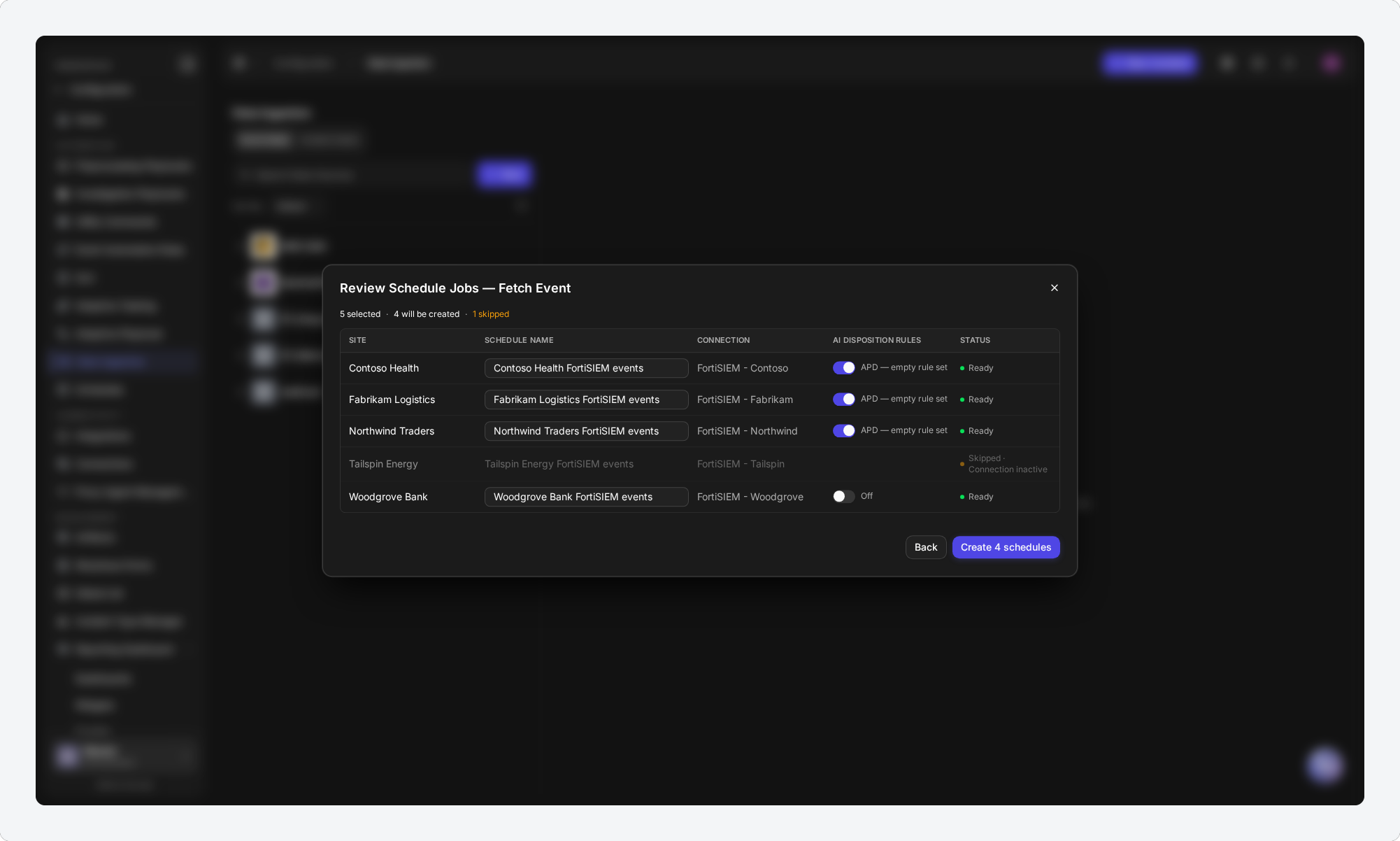Viewport: 1400px width, 841px height.
Task: Click the Back button
Action: click(x=926, y=547)
